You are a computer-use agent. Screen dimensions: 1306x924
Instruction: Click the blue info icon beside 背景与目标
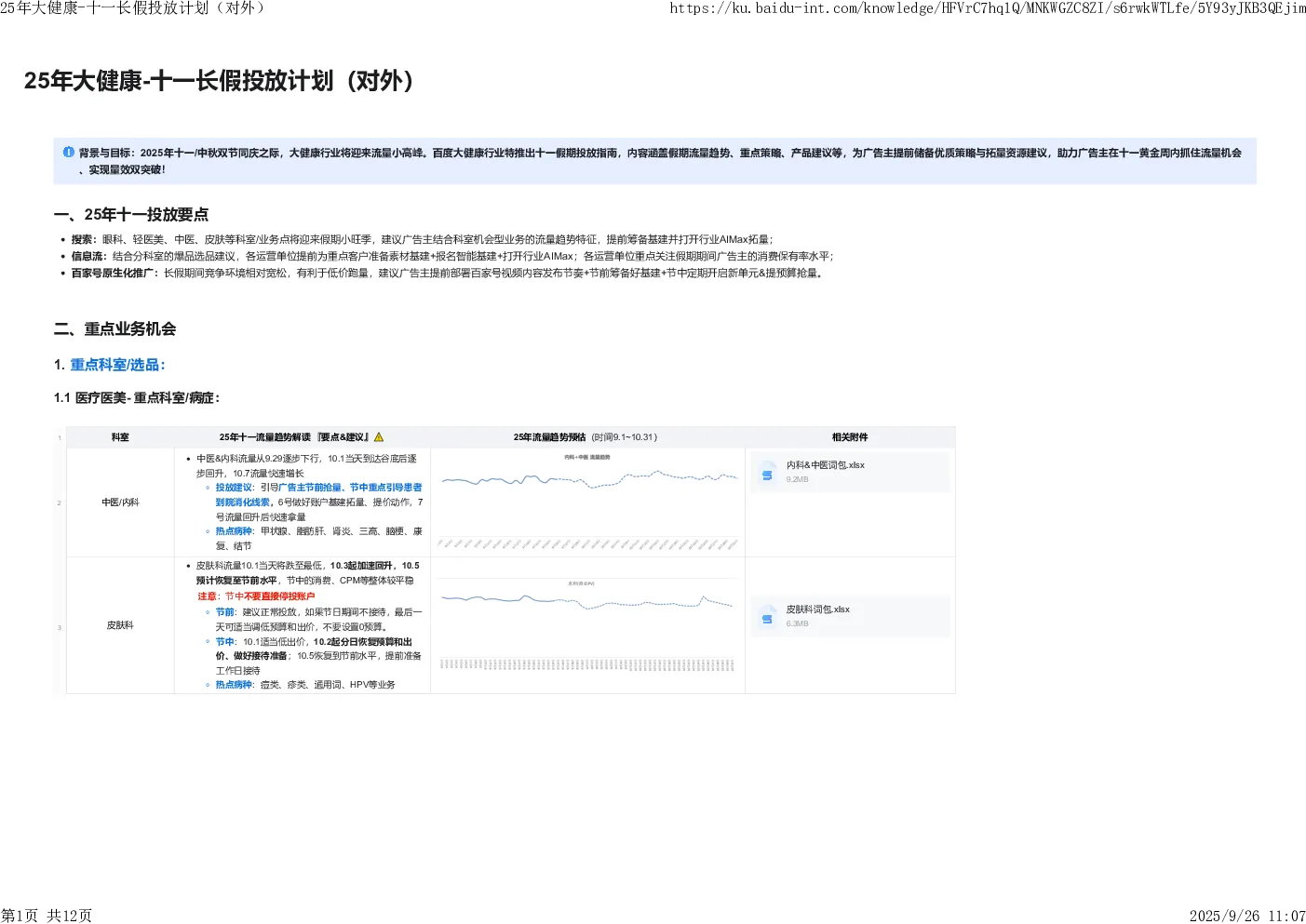[x=69, y=152]
